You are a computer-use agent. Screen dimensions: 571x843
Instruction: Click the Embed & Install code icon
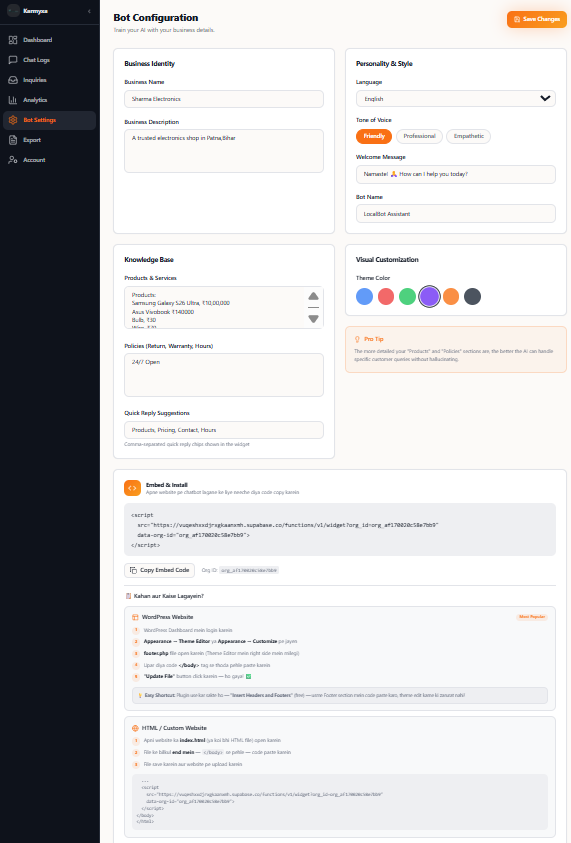point(132,488)
